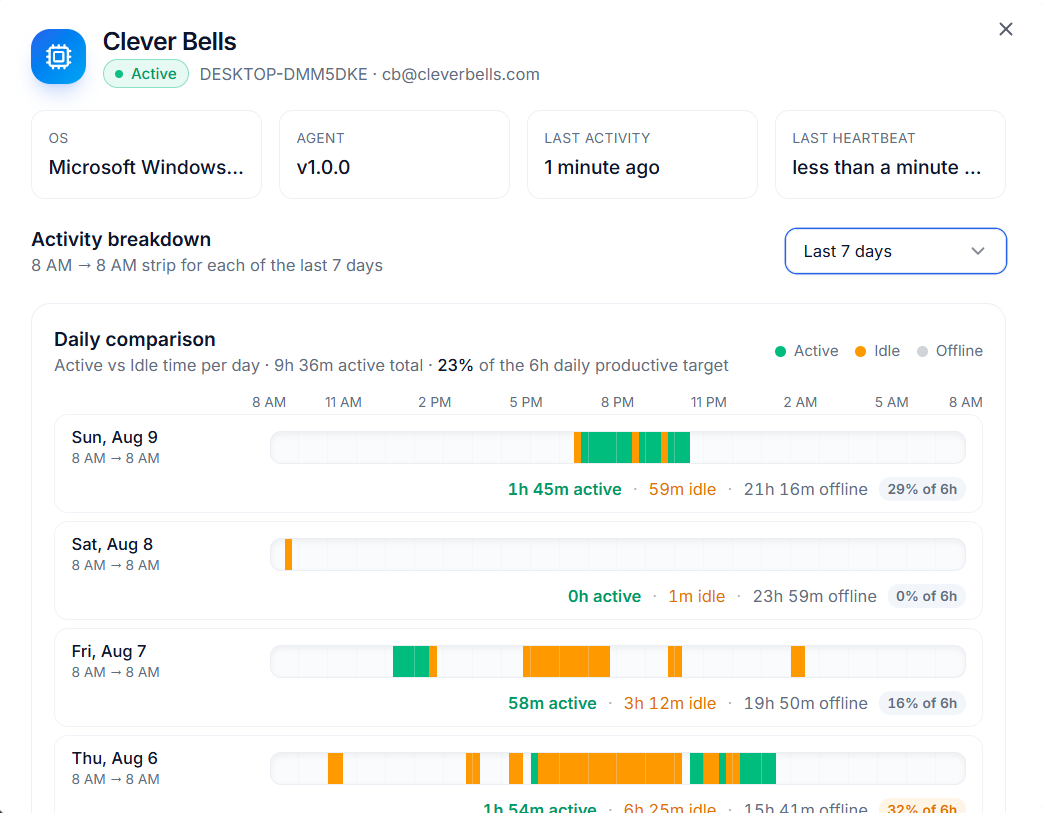Click '1m idle' text on Sat row

click(x=696, y=596)
